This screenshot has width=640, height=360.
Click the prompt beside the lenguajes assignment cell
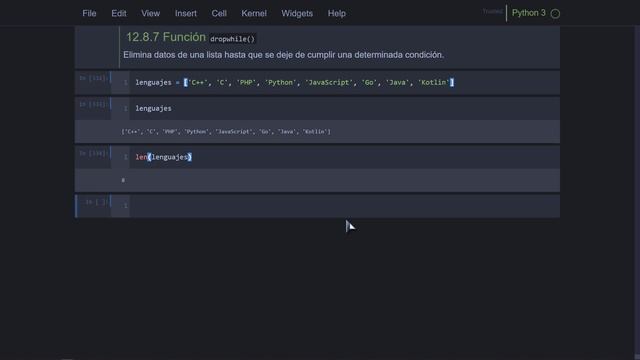(x=93, y=78)
